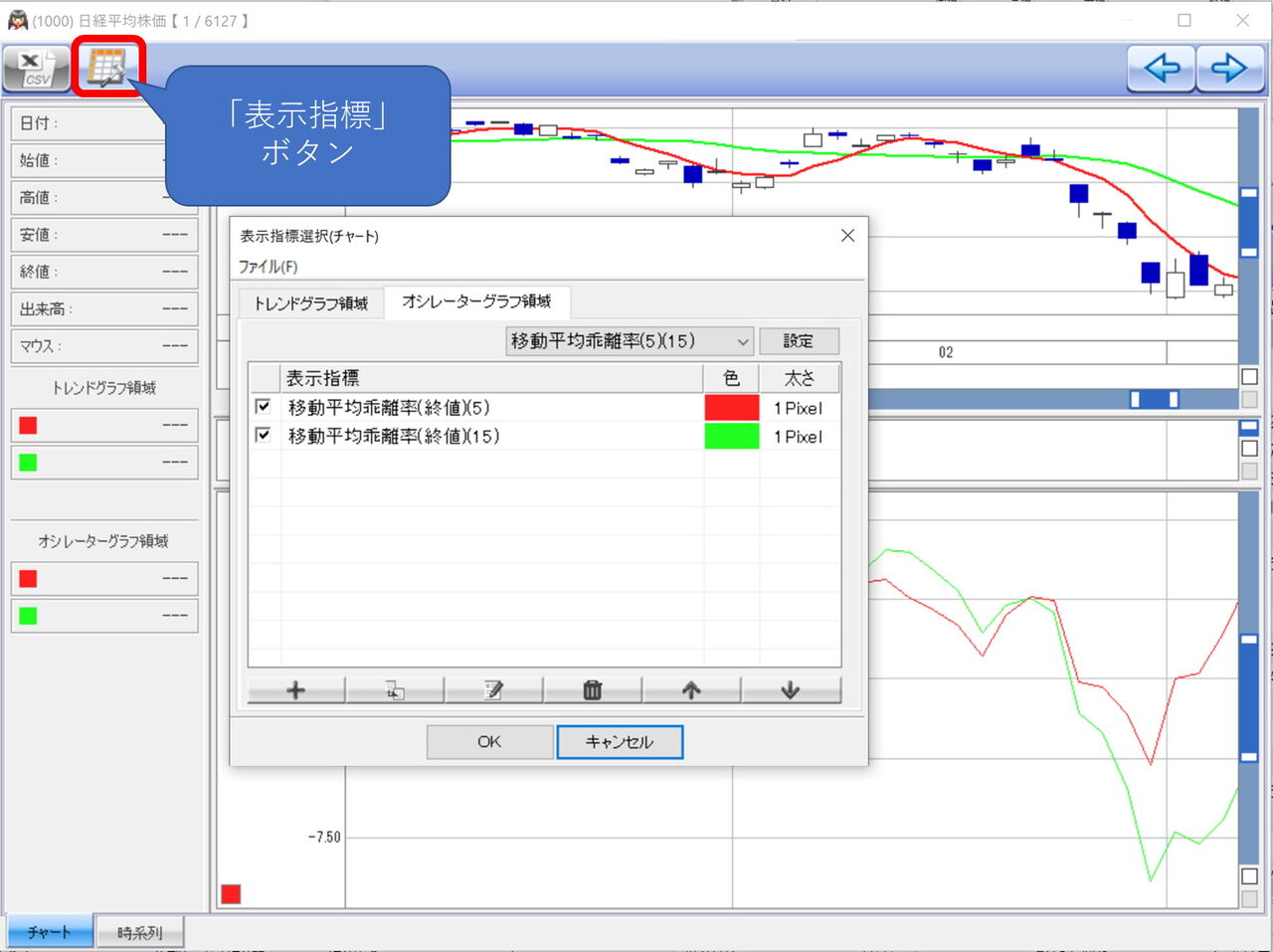Screen dimensions: 1273x952
Task: Move the indicator up with the up arrow
Action: click(x=691, y=690)
